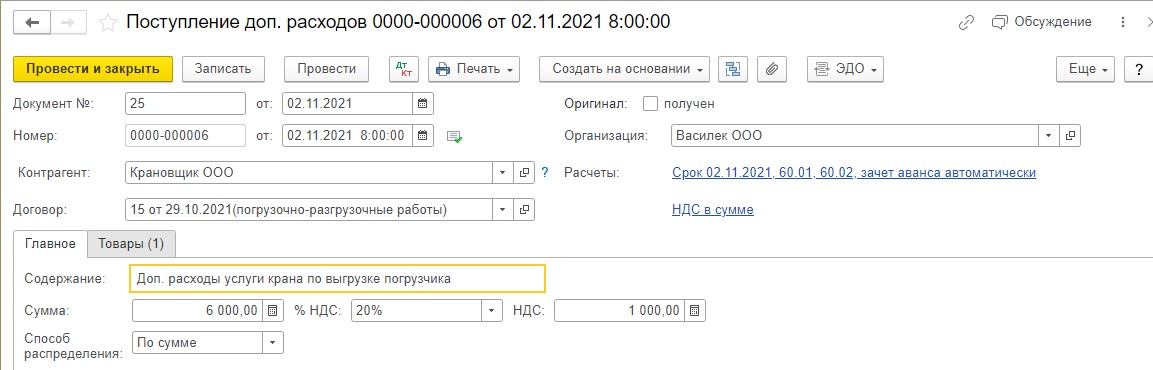This screenshot has height=370, width=1153.
Task: Copy link to document using chain icon
Action: click(x=966, y=23)
